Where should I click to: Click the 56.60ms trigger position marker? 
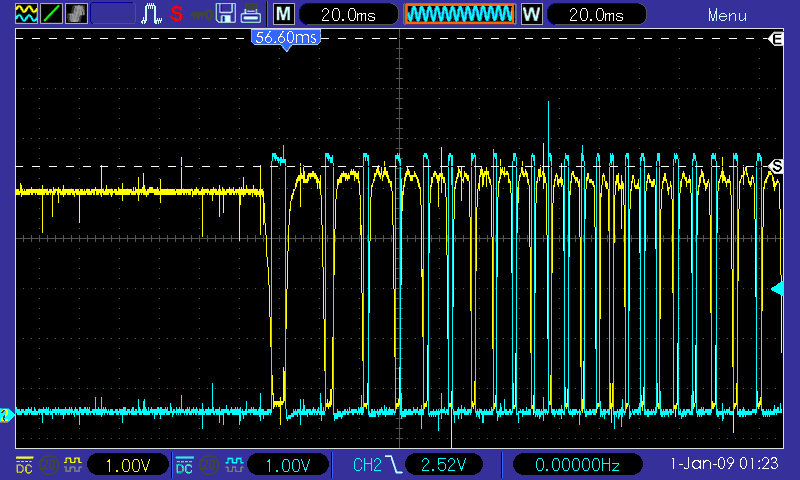click(286, 37)
